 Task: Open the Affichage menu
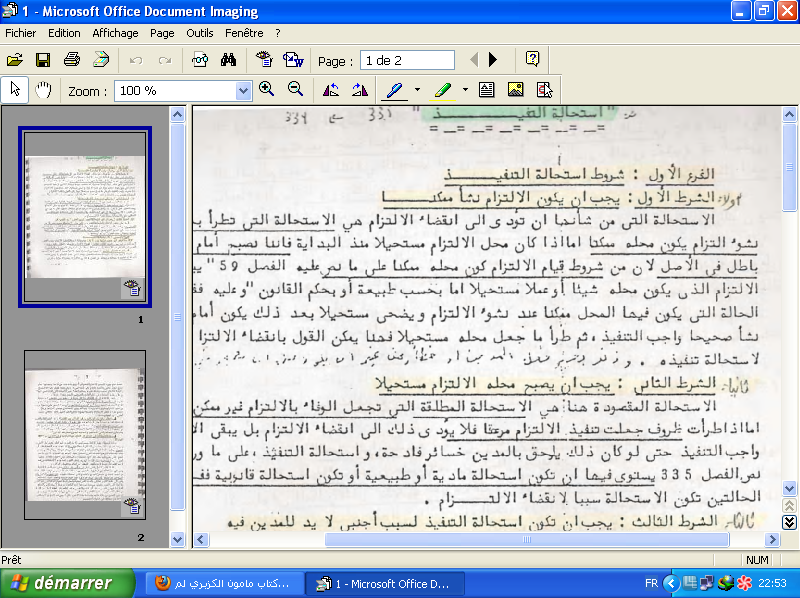(115, 33)
